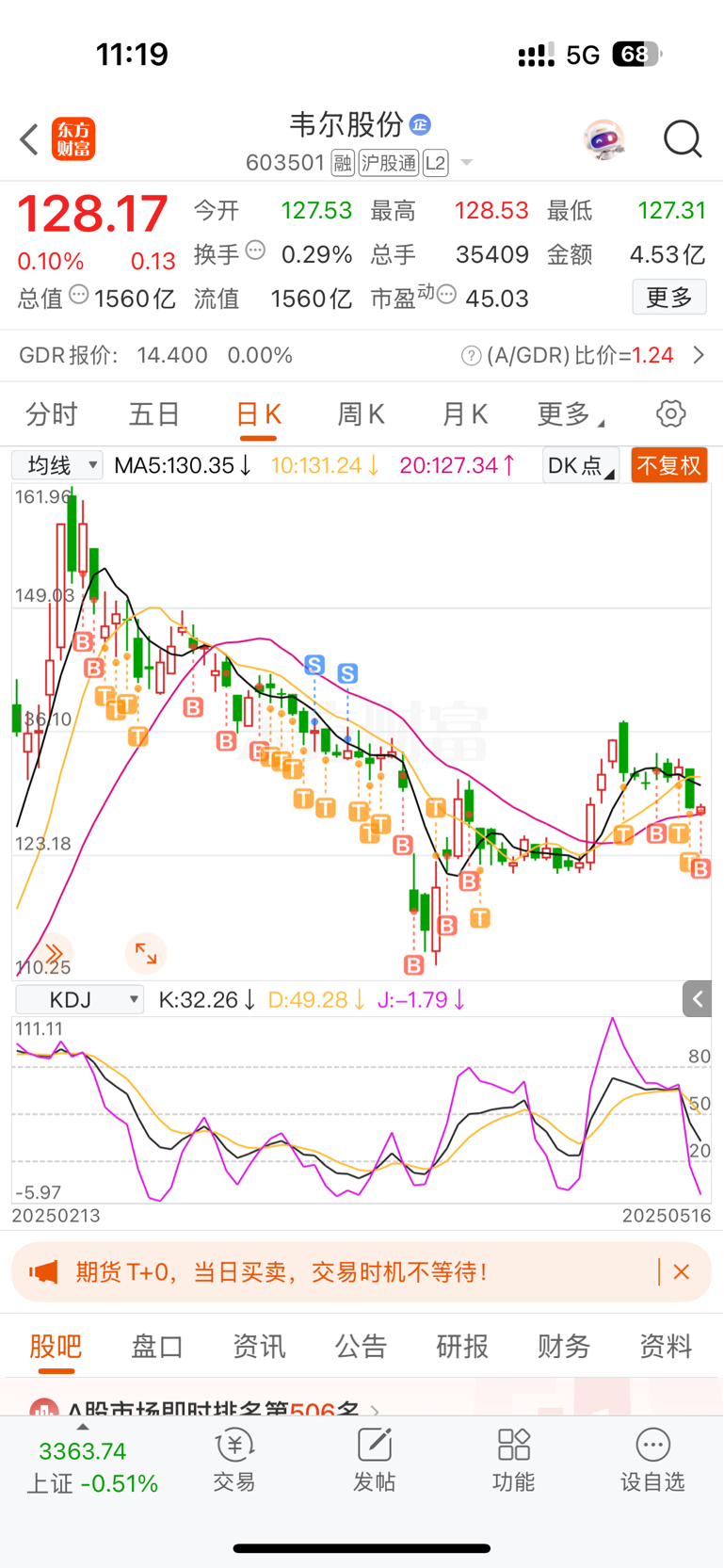
Task: Tap the robot assistant avatar
Action: point(603,139)
